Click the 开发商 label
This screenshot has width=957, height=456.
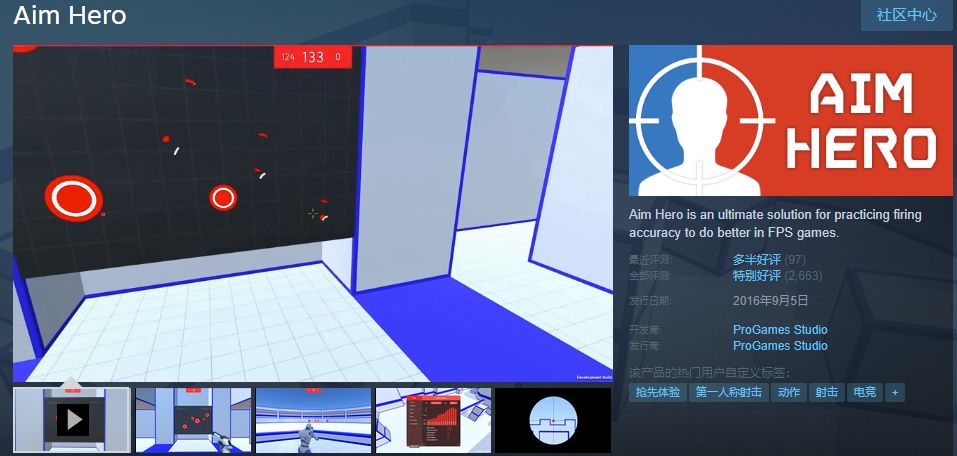(644, 330)
